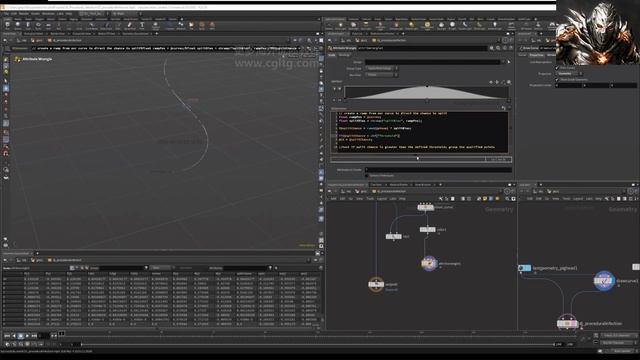Image resolution: width=640 pixels, height=360 pixels.
Task: Add a Spot Light from the shelf
Action: (x=353, y=26)
